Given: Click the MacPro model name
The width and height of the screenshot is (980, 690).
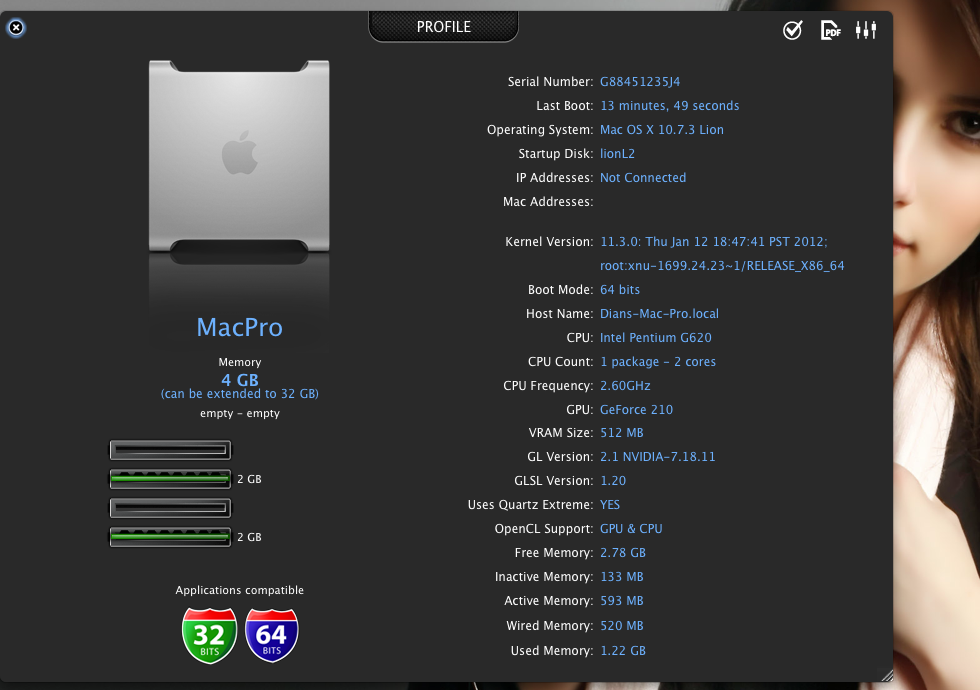Looking at the screenshot, I should [239, 328].
